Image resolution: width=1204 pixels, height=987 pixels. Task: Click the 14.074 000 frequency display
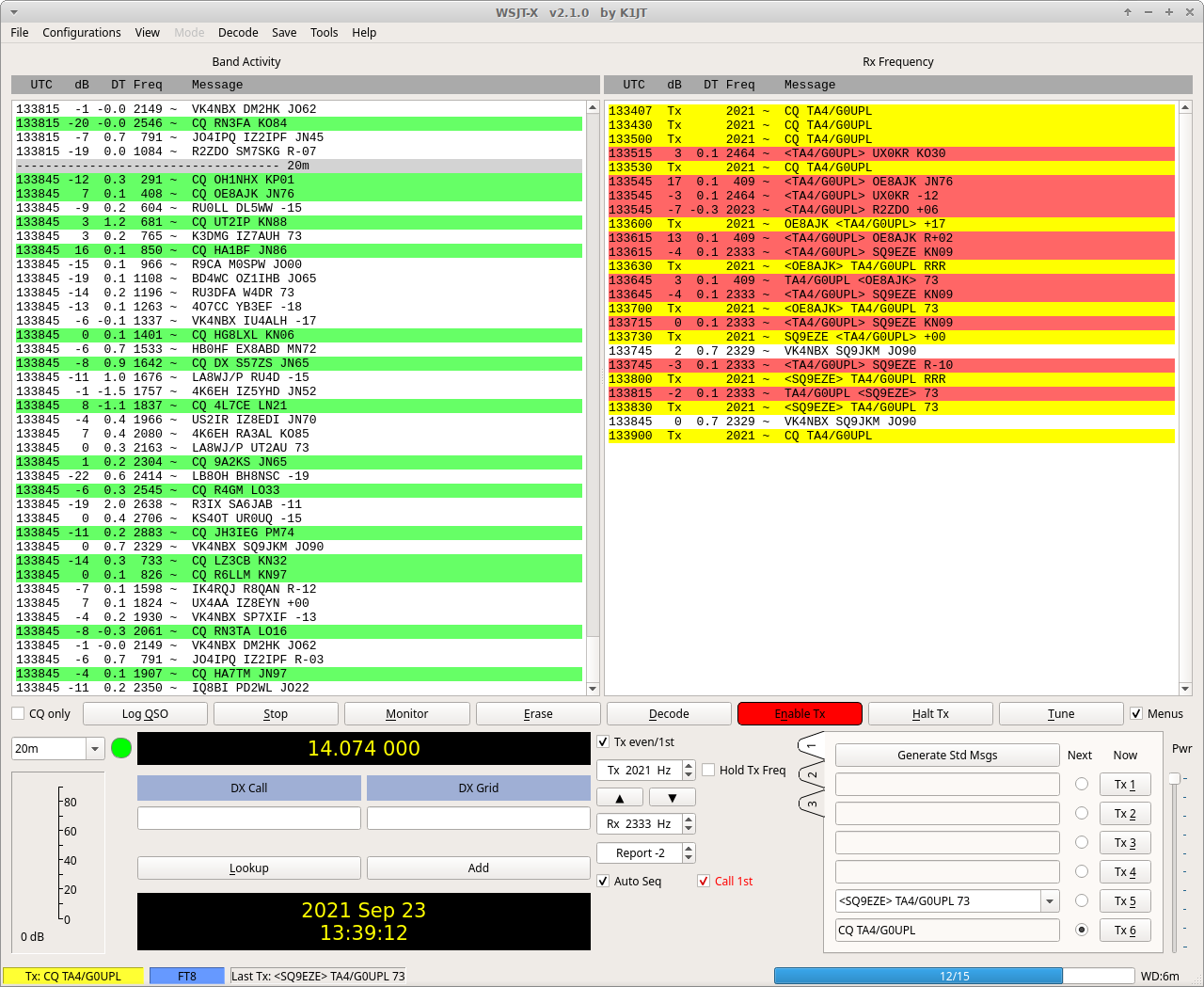[364, 748]
